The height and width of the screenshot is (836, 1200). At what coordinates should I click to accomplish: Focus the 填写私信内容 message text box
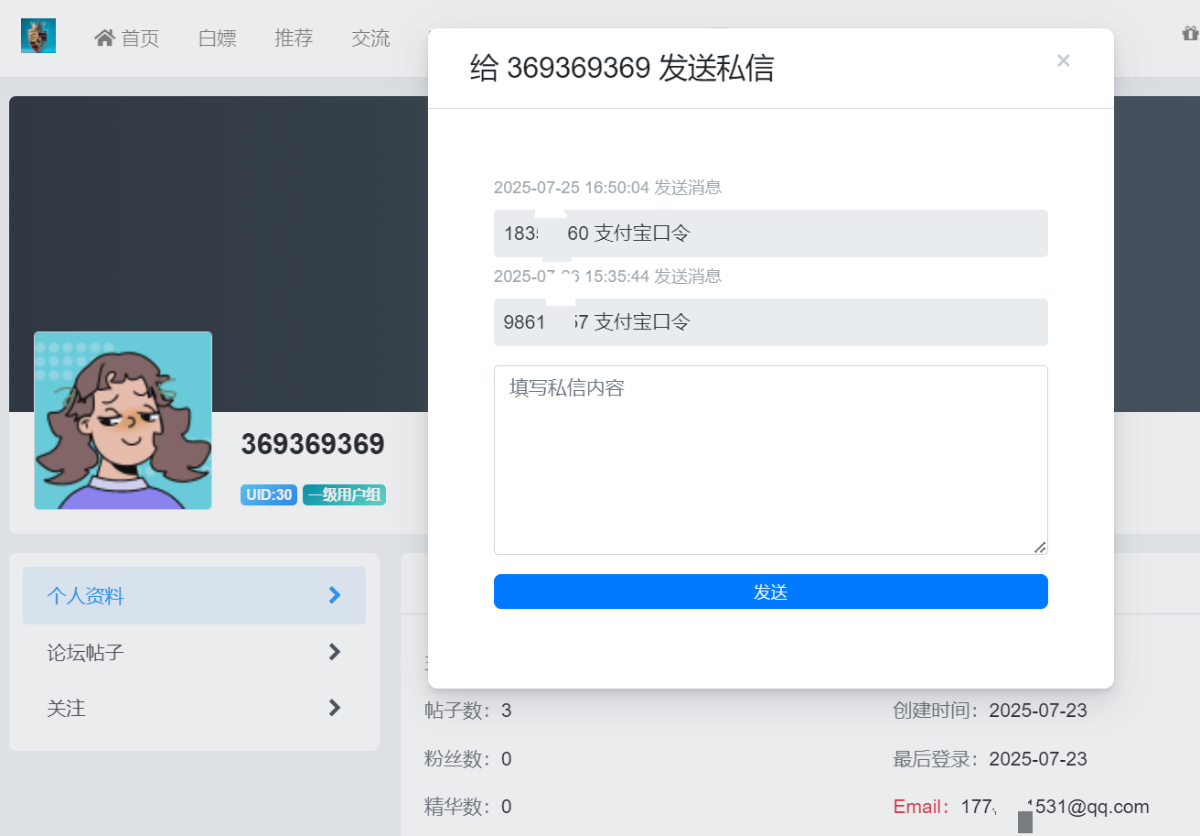(x=770, y=460)
